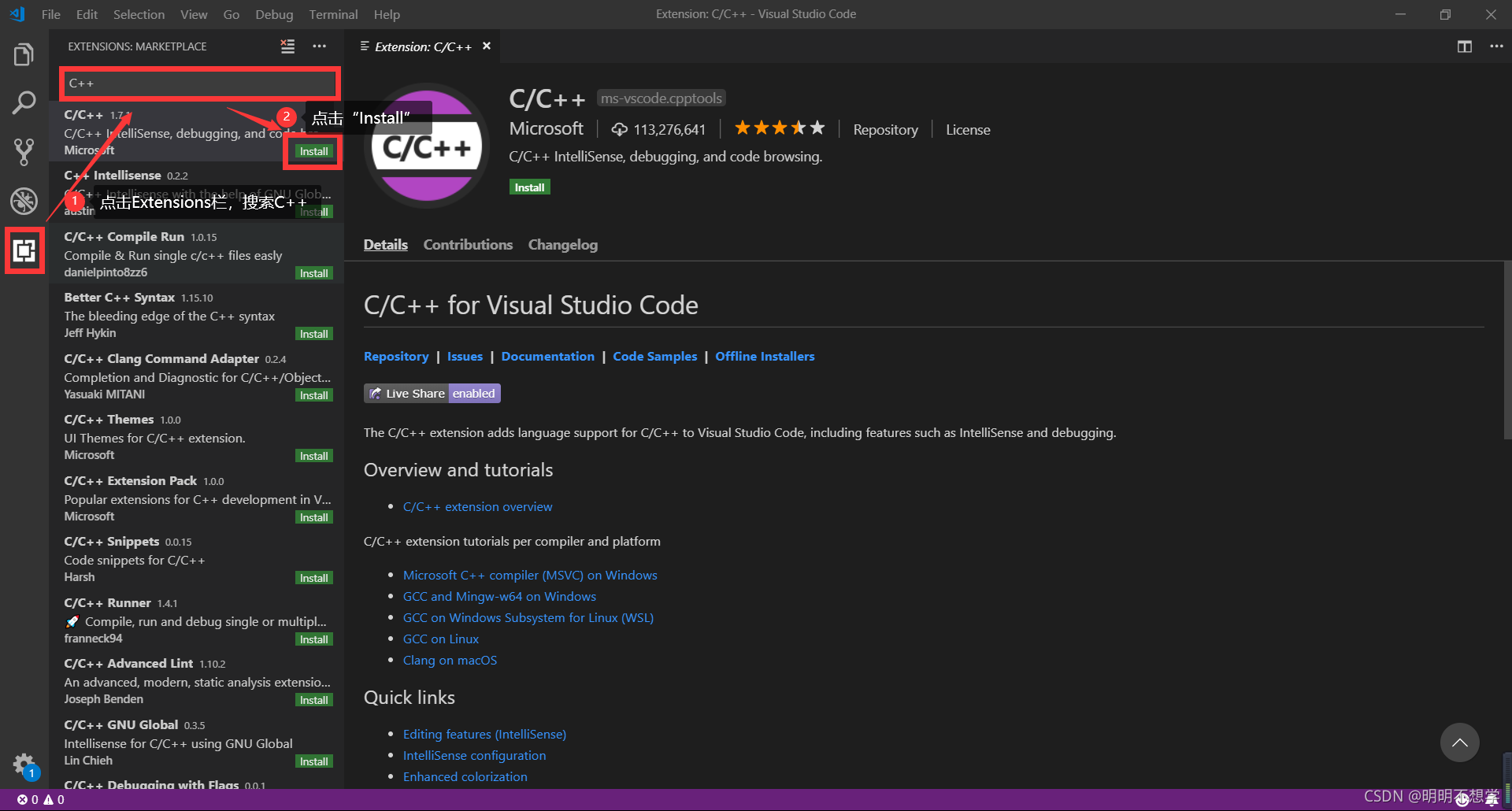Install C/C++ Themes extension

point(313,456)
